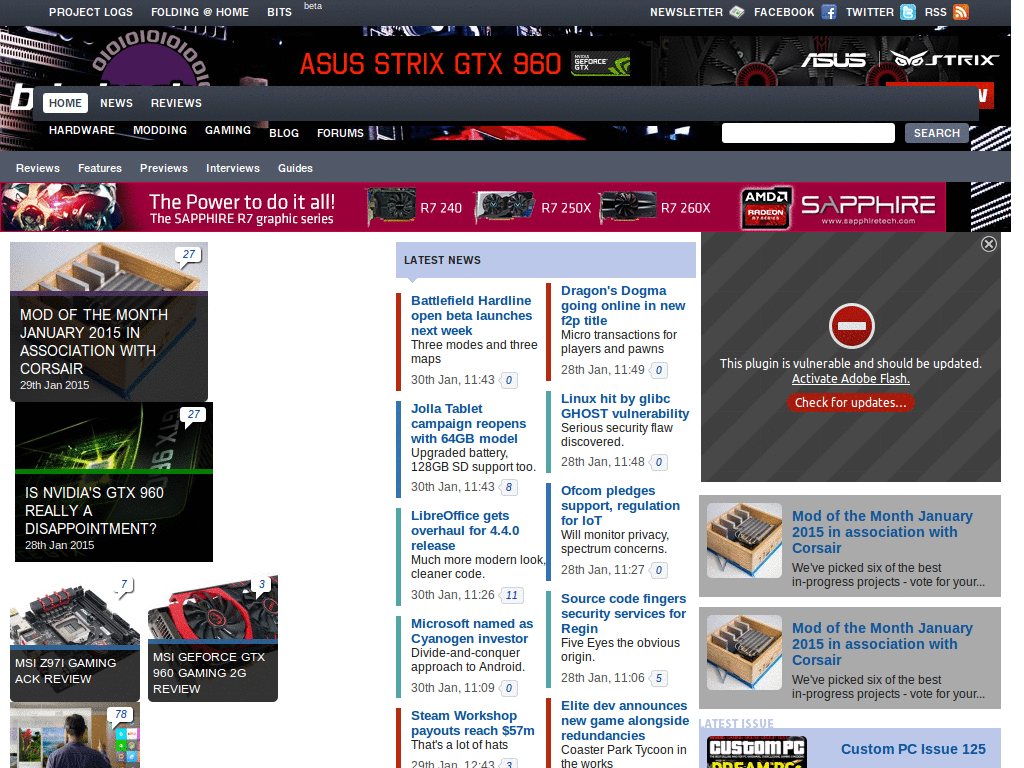The image size is (1024, 768).
Task: Open the Reviews submenu item
Action: coord(38,168)
